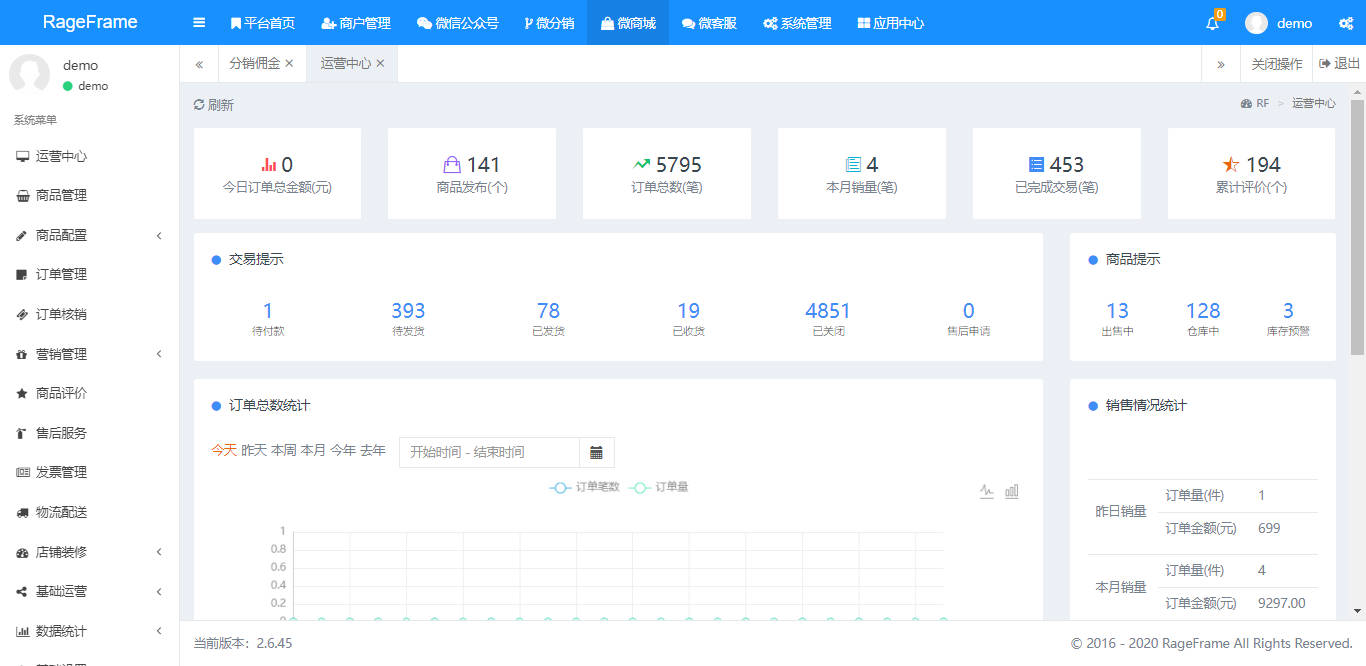1366x666 pixels.
Task: Expand the 店铺装修 sidebar submenu
Action: pos(90,552)
